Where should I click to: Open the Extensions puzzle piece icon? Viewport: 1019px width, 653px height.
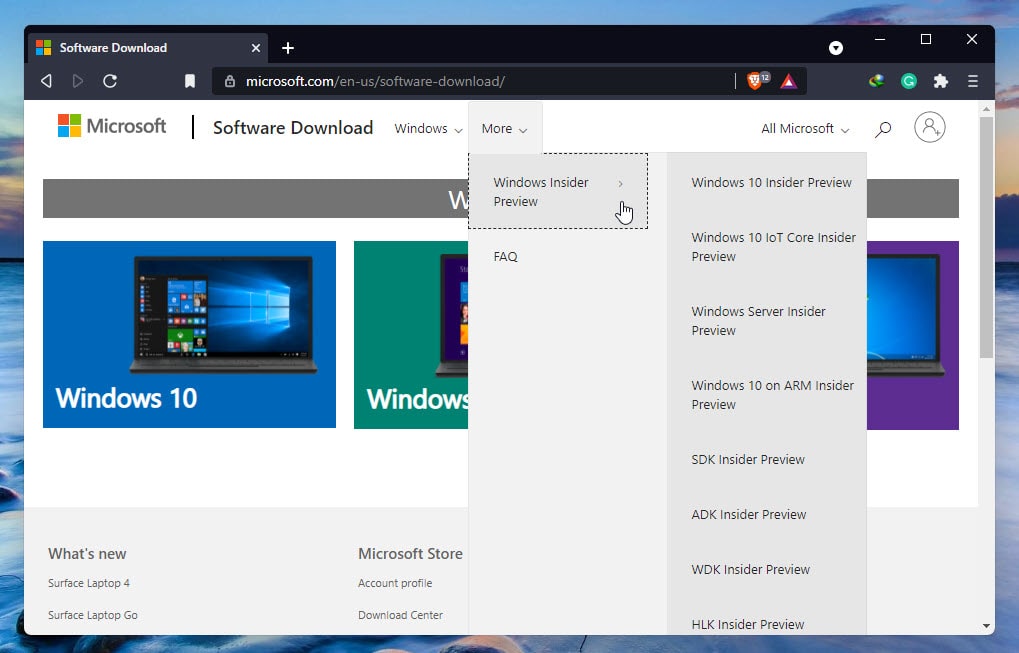[x=940, y=81]
